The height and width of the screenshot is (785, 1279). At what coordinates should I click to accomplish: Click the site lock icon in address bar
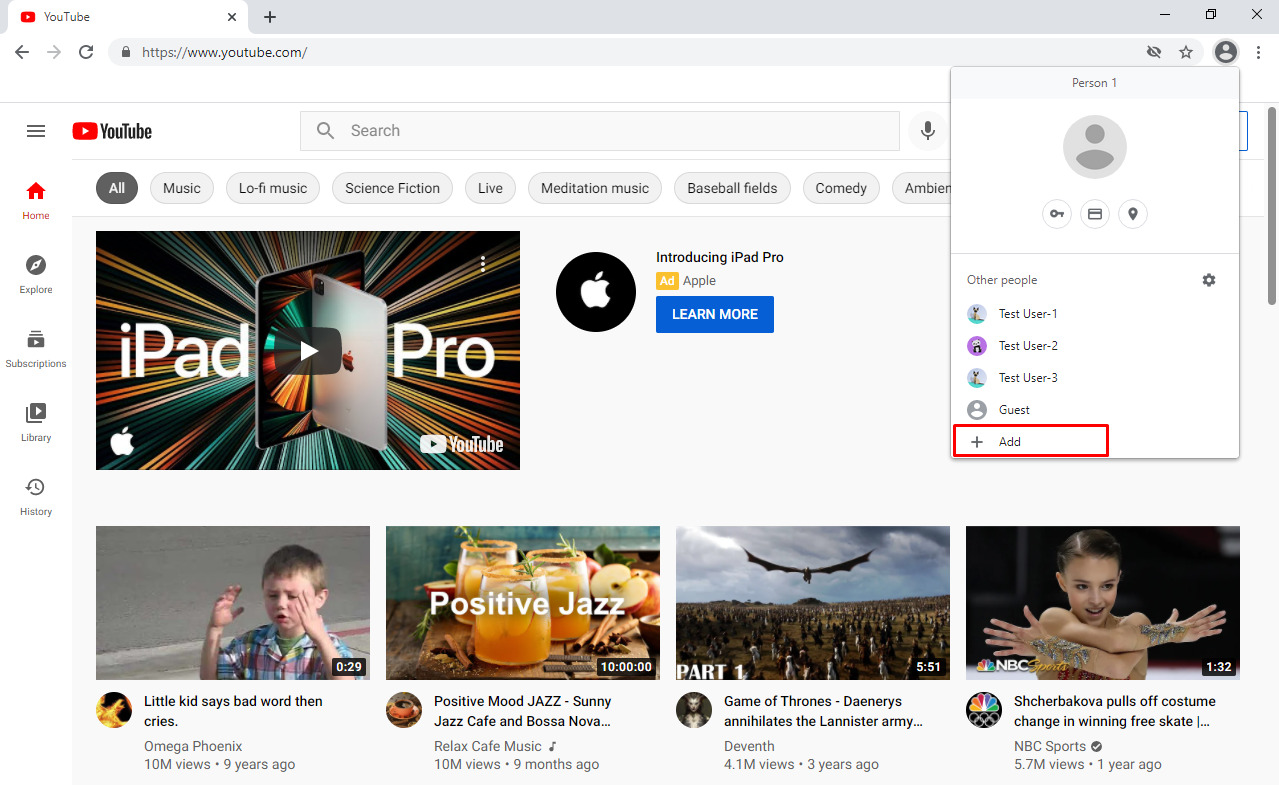[x=126, y=52]
